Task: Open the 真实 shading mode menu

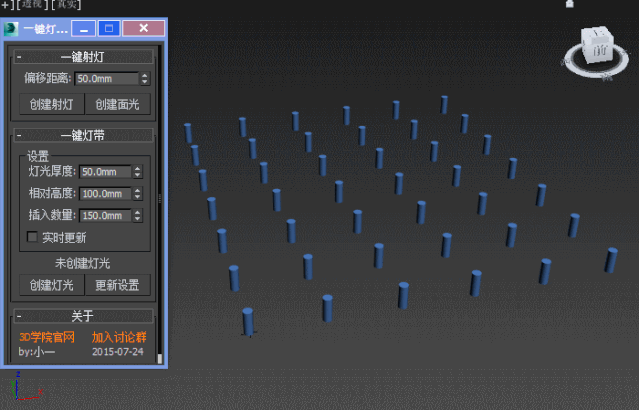Action: tap(66, 4)
